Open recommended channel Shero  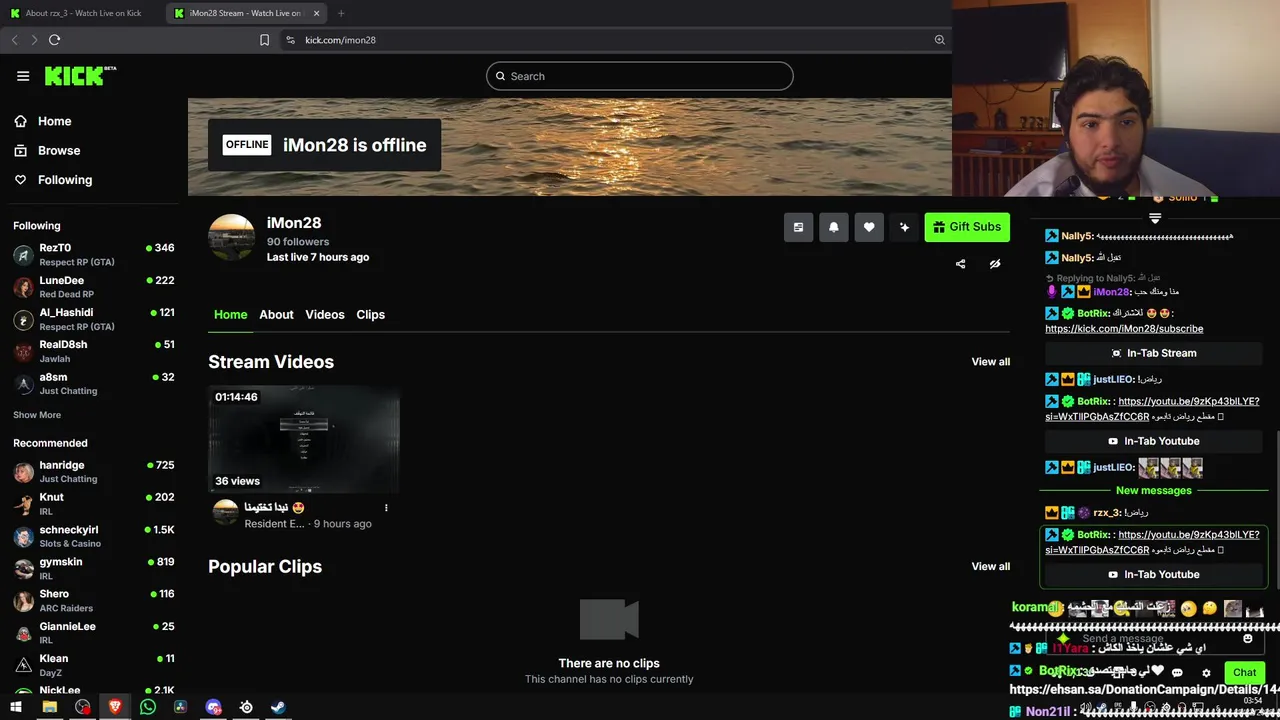point(93,600)
